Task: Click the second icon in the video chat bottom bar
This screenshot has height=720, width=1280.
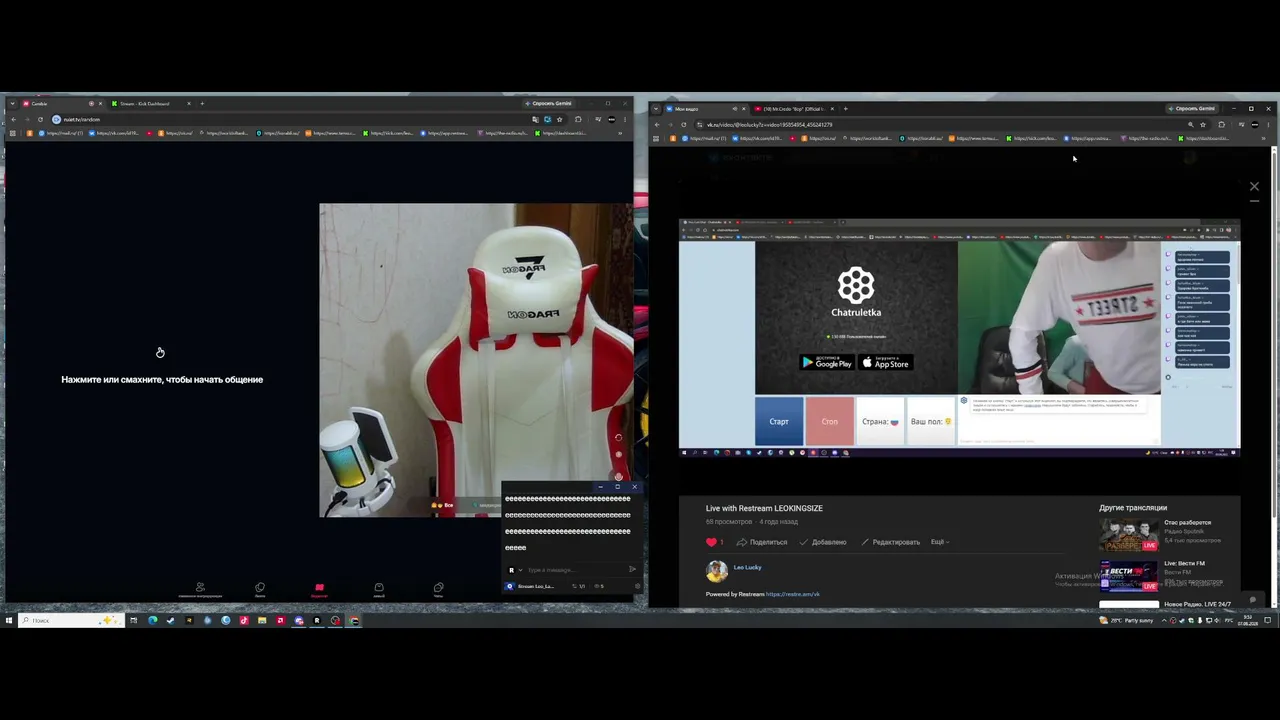Action: coord(260,589)
